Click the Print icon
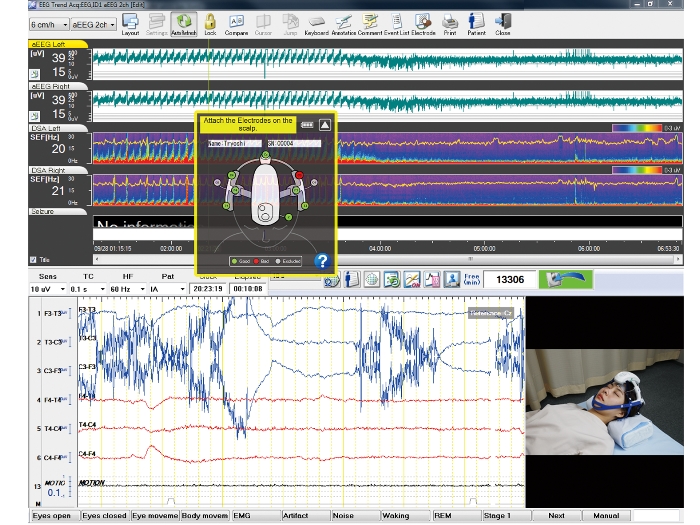Image resolution: width=700 pixels, height=525 pixels. [451, 23]
